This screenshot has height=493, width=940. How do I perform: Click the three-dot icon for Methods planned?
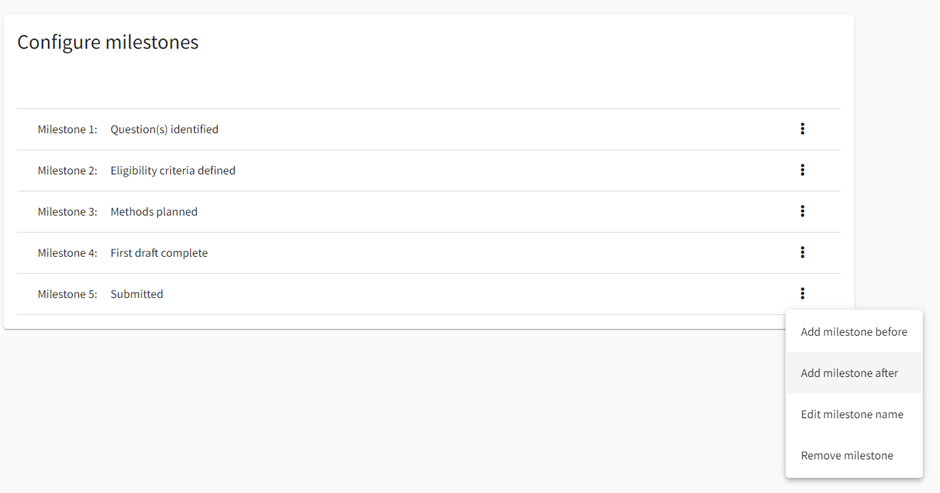coord(802,211)
